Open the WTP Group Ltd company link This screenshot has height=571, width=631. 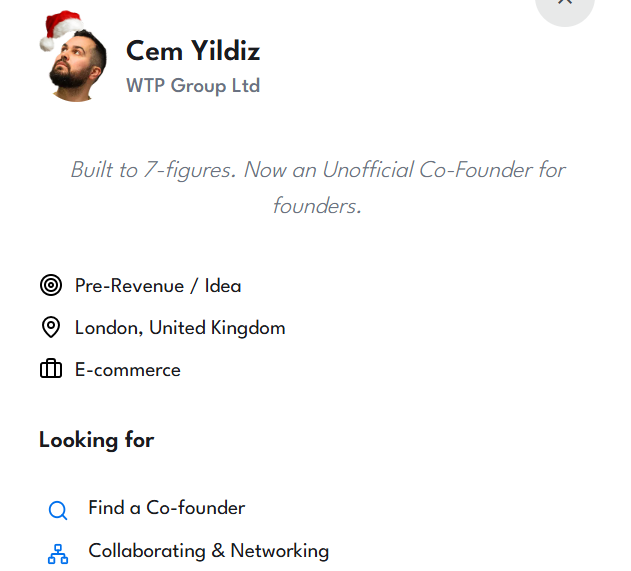pos(193,86)
